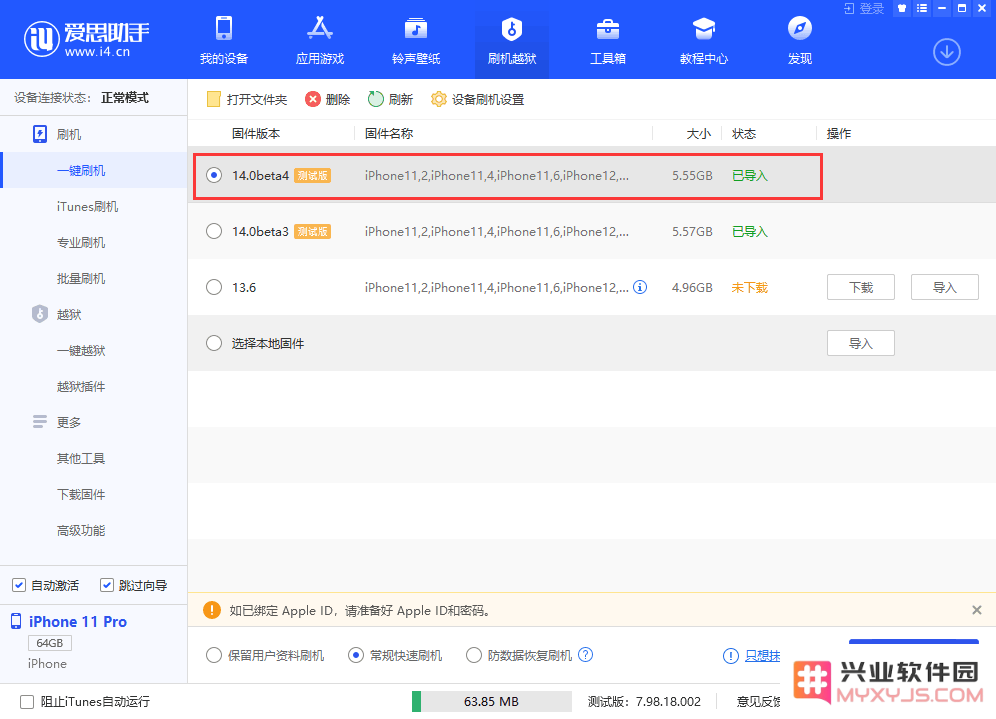Toggle the 跳过向导 checkbox
Screen dimensions: 996x719
click(x=107, y=585)
